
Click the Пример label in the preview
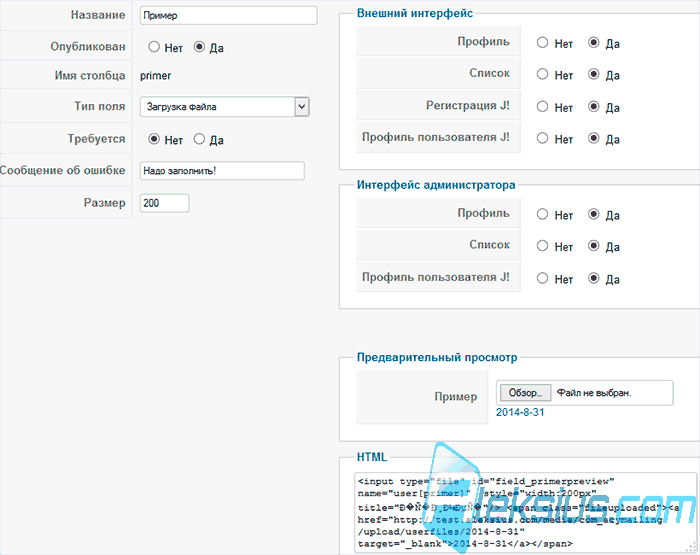click(x=456, y=396)
